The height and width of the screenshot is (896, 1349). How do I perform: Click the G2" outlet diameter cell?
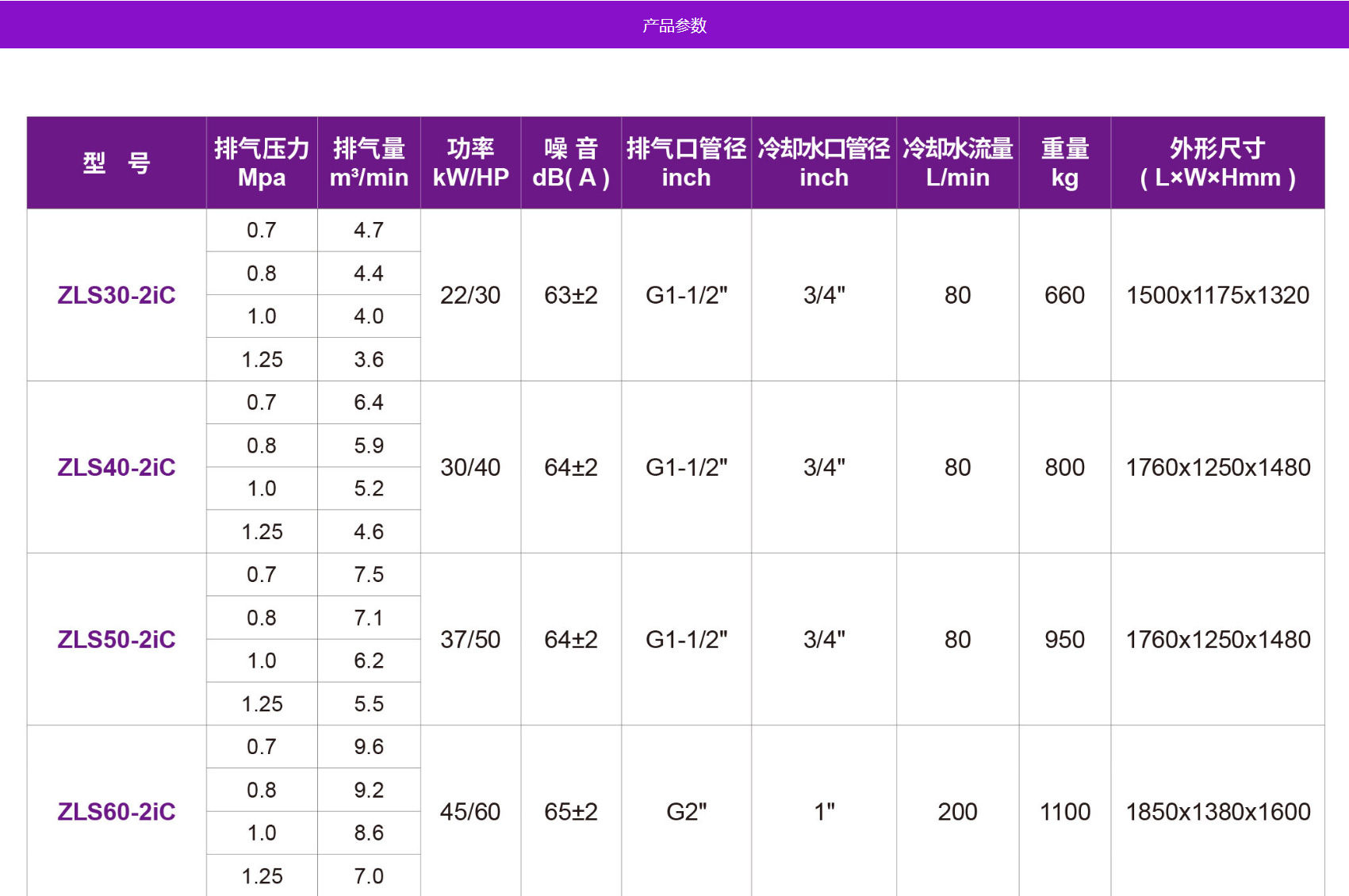click(x=686, y=811)
